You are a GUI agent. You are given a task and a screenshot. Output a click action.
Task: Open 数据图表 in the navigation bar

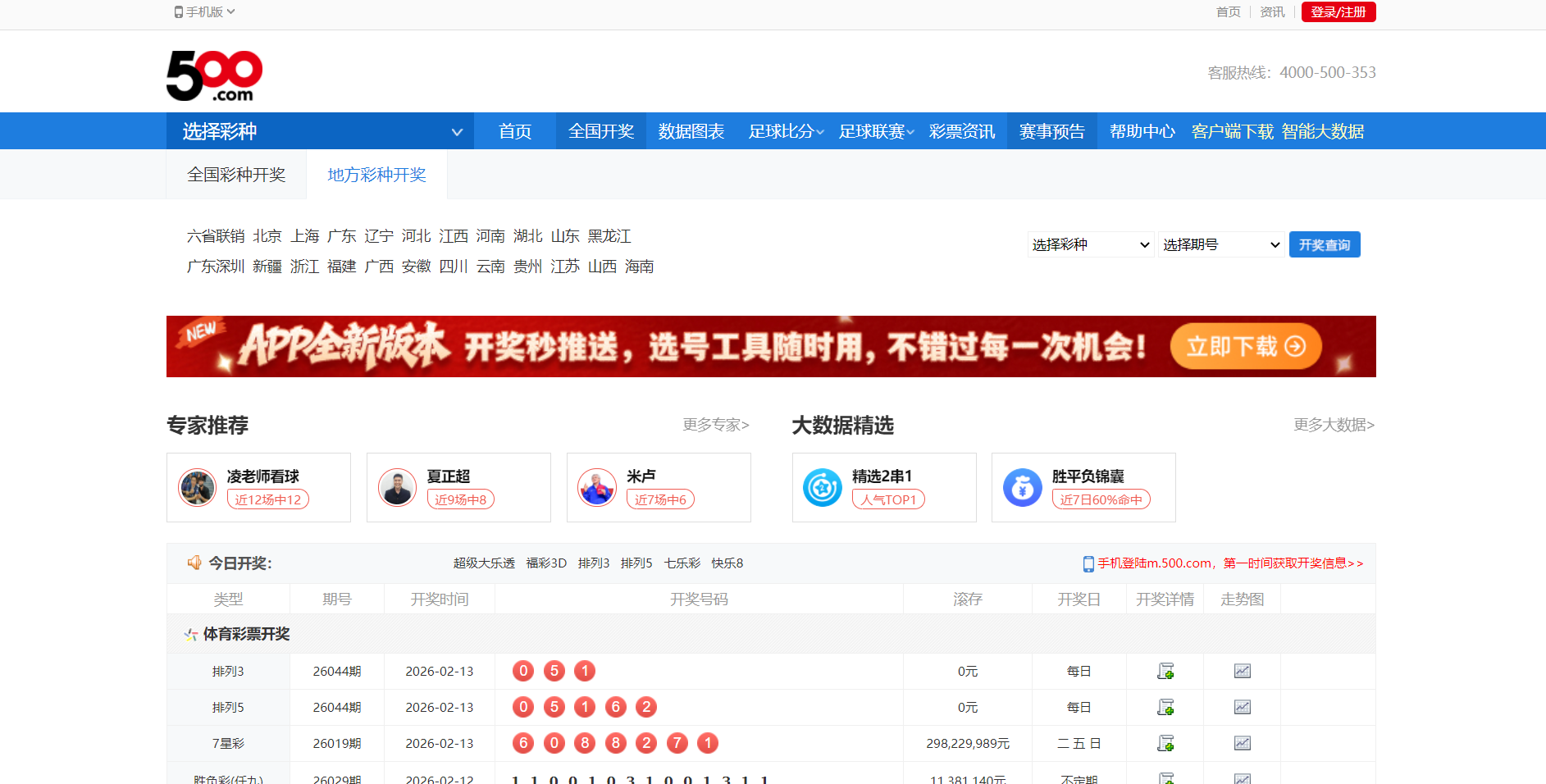(691, 131)
